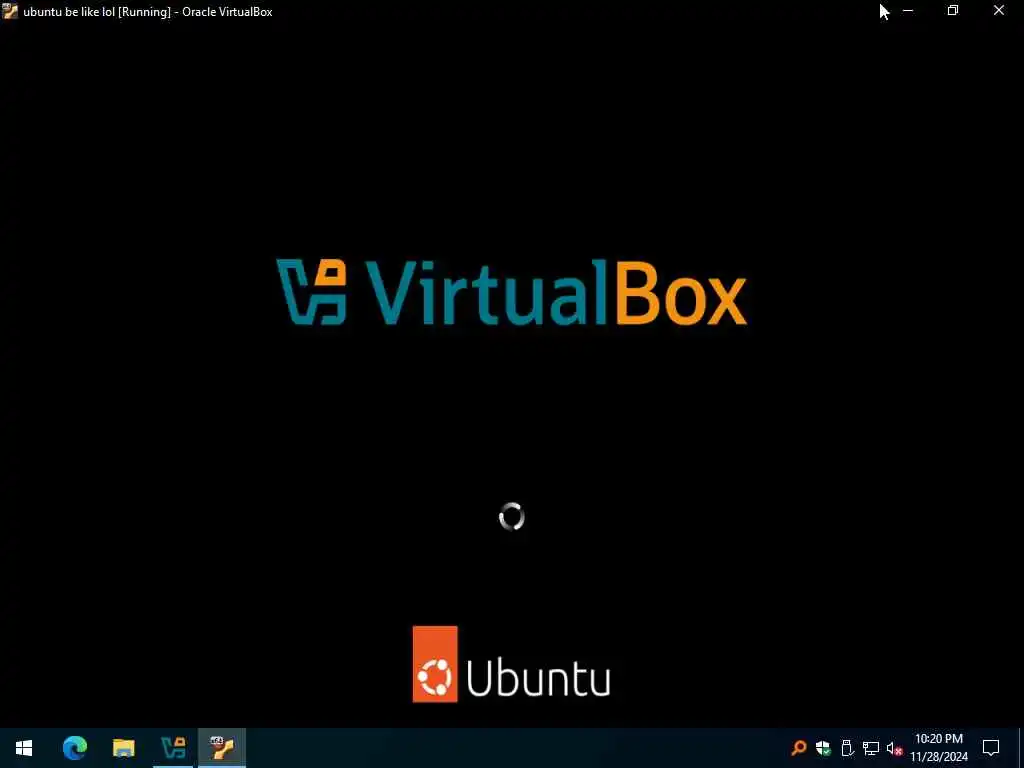Open File Explorer from the taskbar

click(x=123, y=748)
